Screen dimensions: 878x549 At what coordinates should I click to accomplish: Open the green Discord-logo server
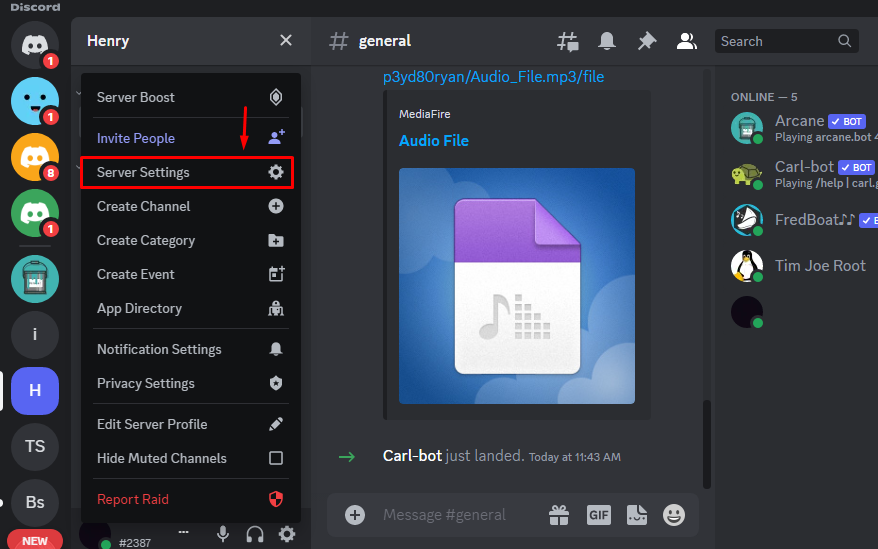35,213
